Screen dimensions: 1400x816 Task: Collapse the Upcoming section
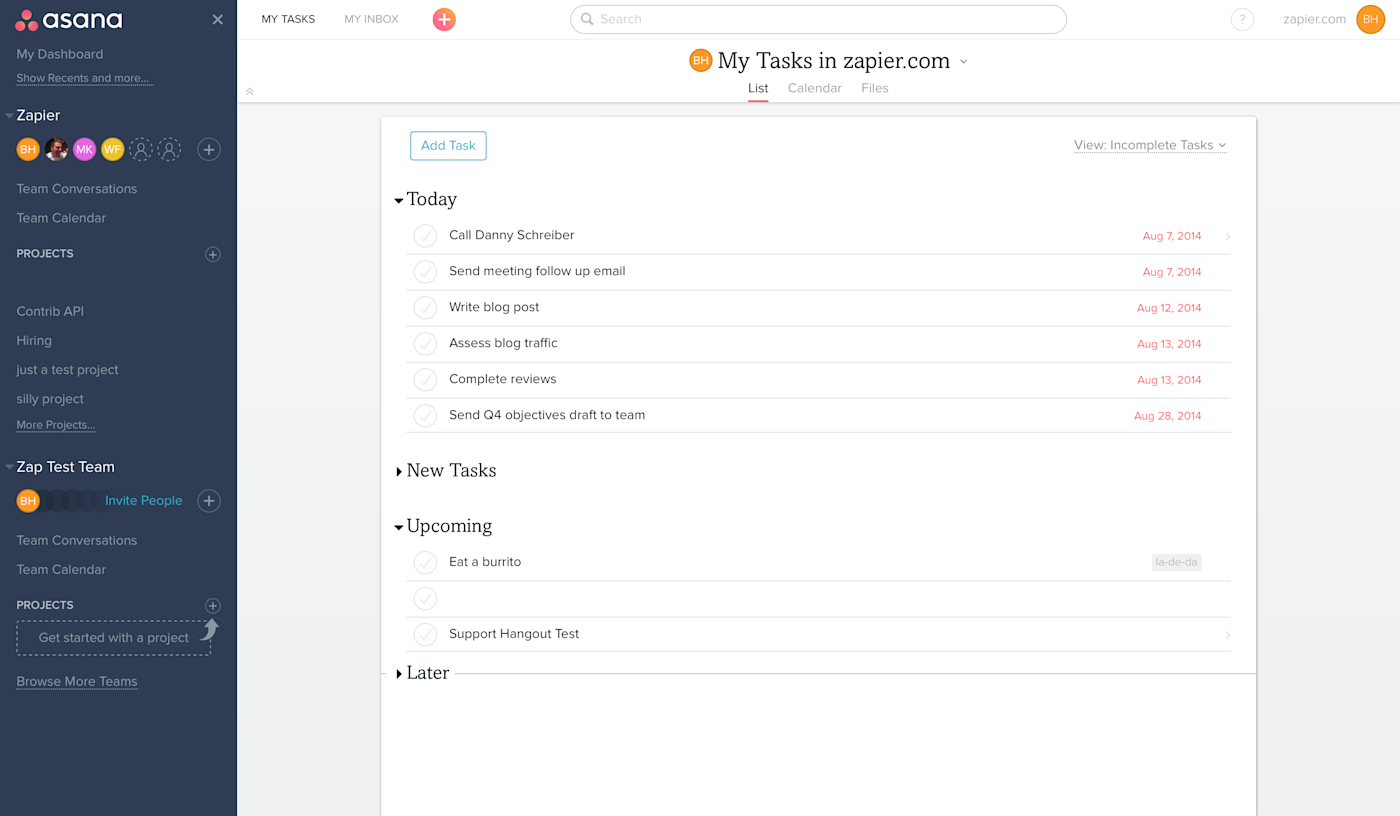click(399, 528)
